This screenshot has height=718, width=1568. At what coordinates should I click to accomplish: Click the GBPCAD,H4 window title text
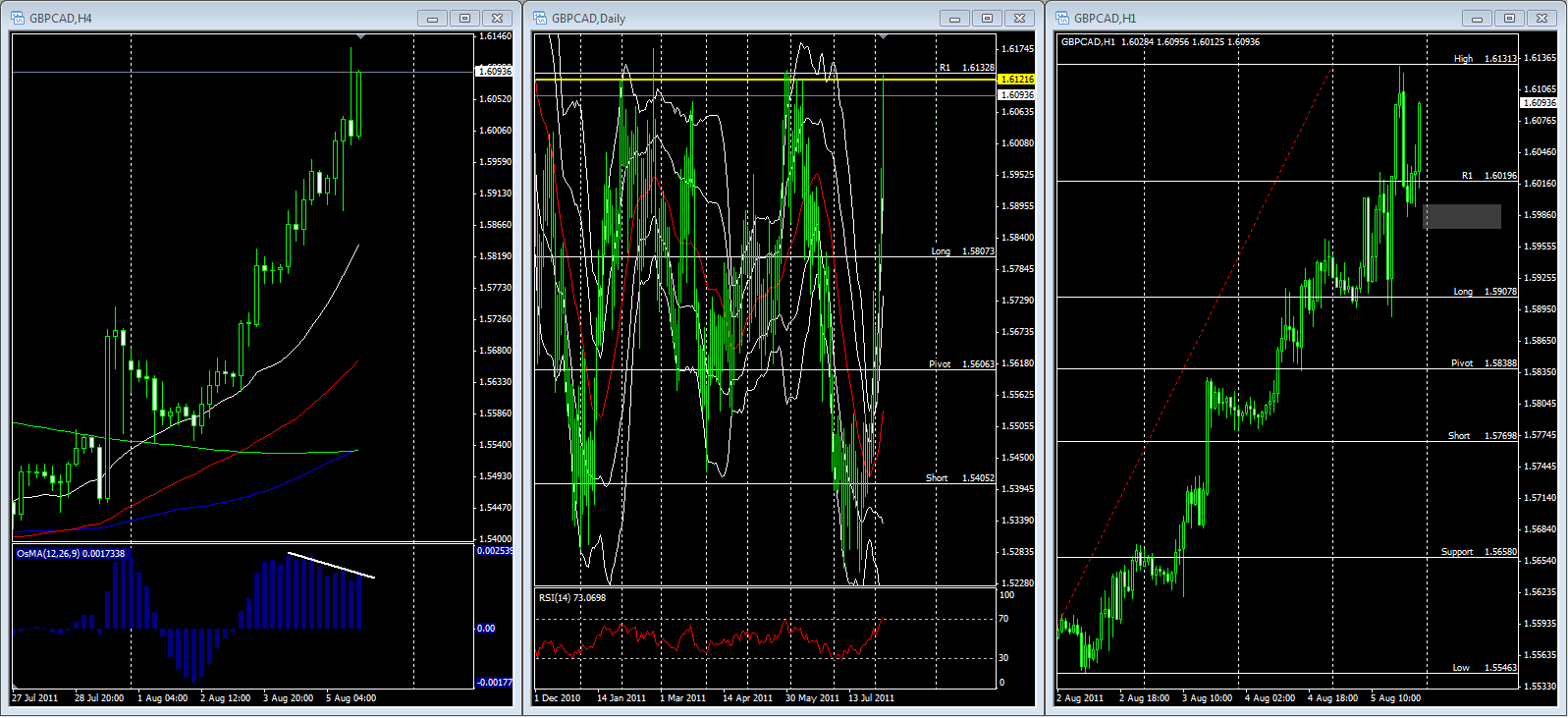[x=61, y=18]
